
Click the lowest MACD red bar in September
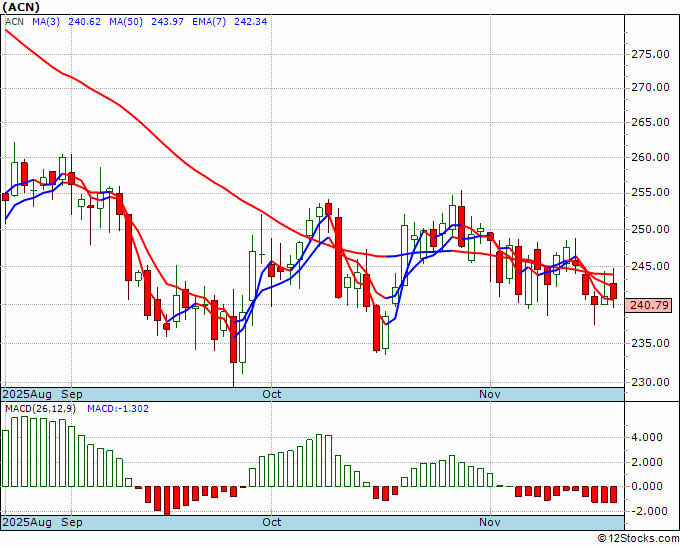[x=167, y=500]
